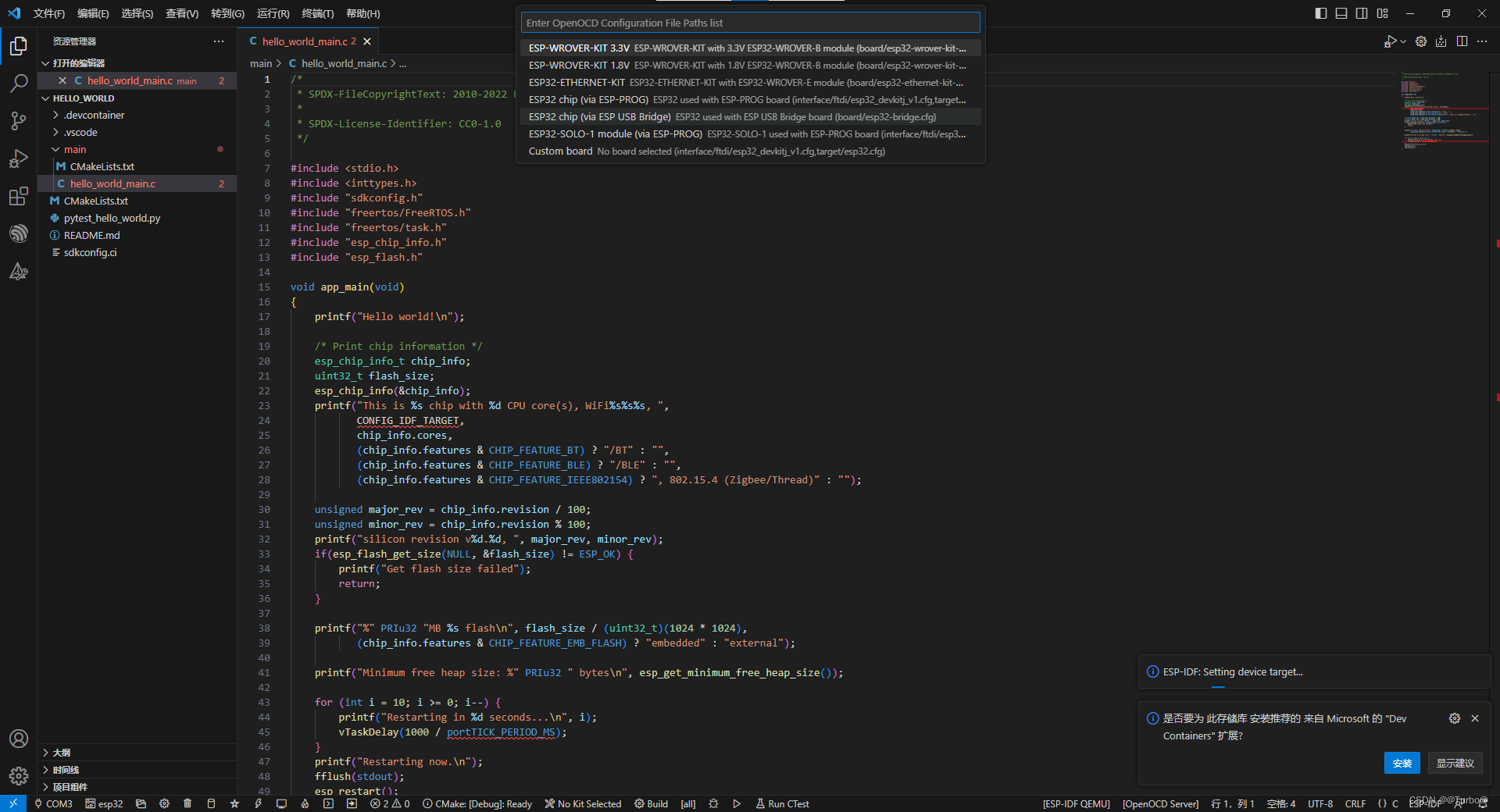Click the 安装 install button in notification
Image resolution: width=1500 pixels, height=812 pixels.
pyautogui.click(x=1402, y=763)
